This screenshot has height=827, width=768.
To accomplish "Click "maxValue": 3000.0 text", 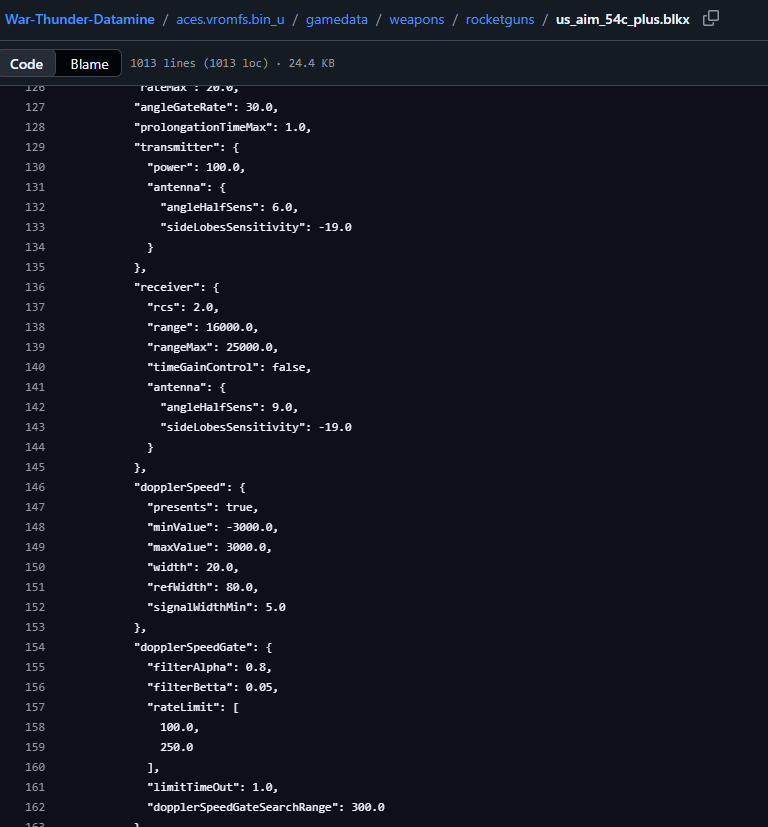I will click(209, 547).
